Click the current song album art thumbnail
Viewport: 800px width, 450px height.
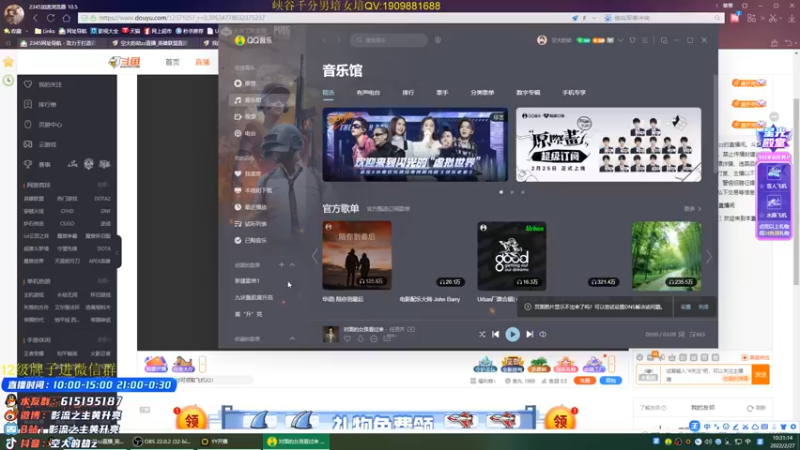pos(331,335)
